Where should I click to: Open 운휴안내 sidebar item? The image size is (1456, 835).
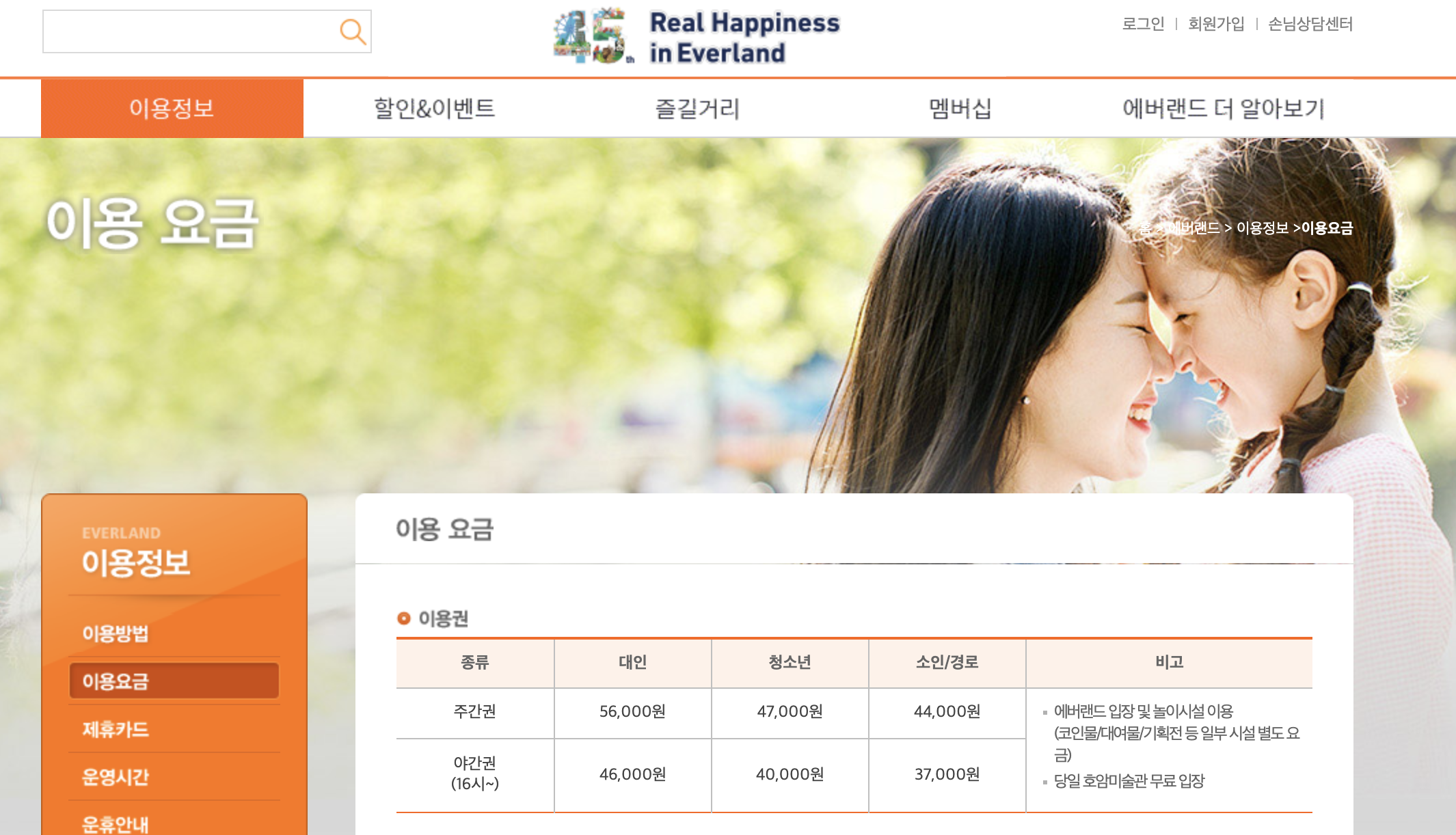116,823
